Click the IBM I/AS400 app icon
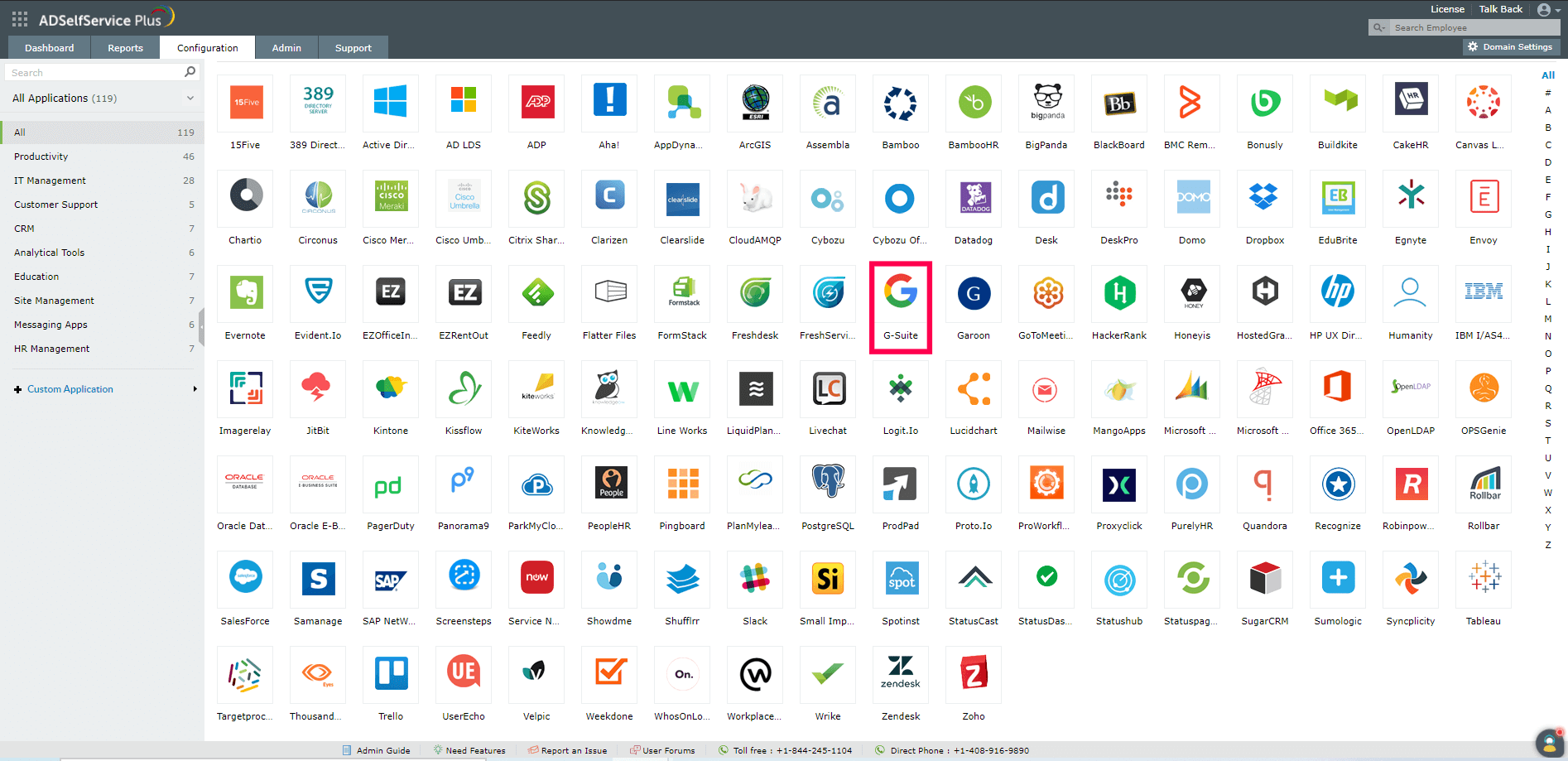This screenshot has height=761, width=1568. pos(1484,293)
